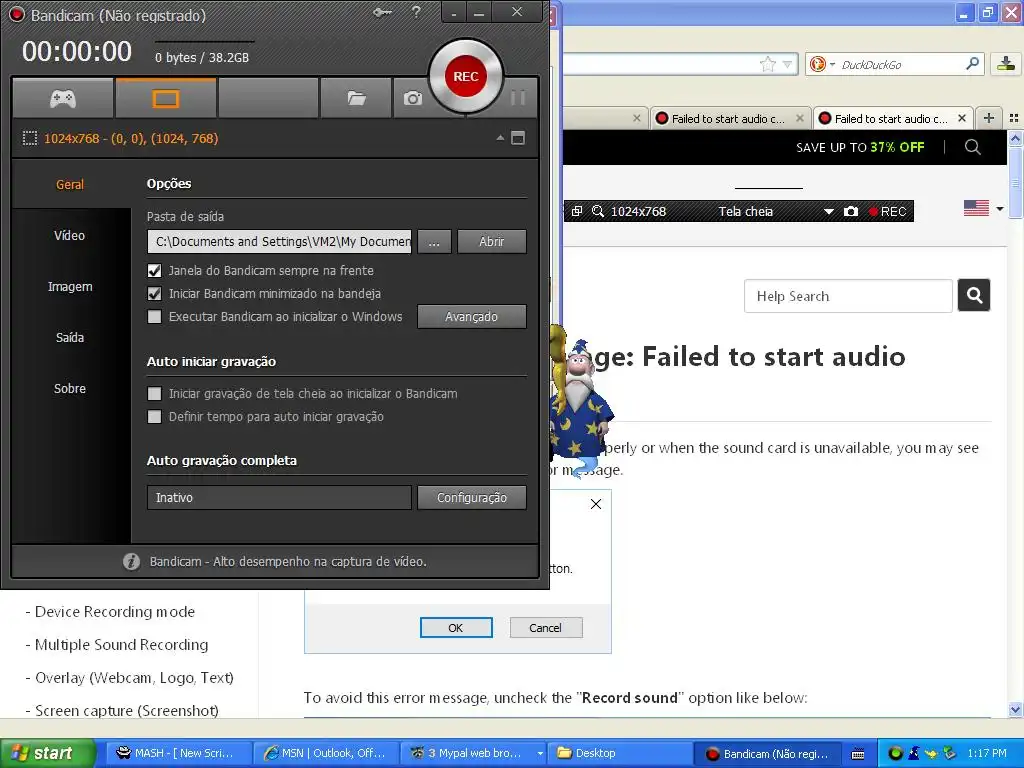Screen dimensions: 1024x768
Task: Click the Abrir button
Action: click(492, 242)
